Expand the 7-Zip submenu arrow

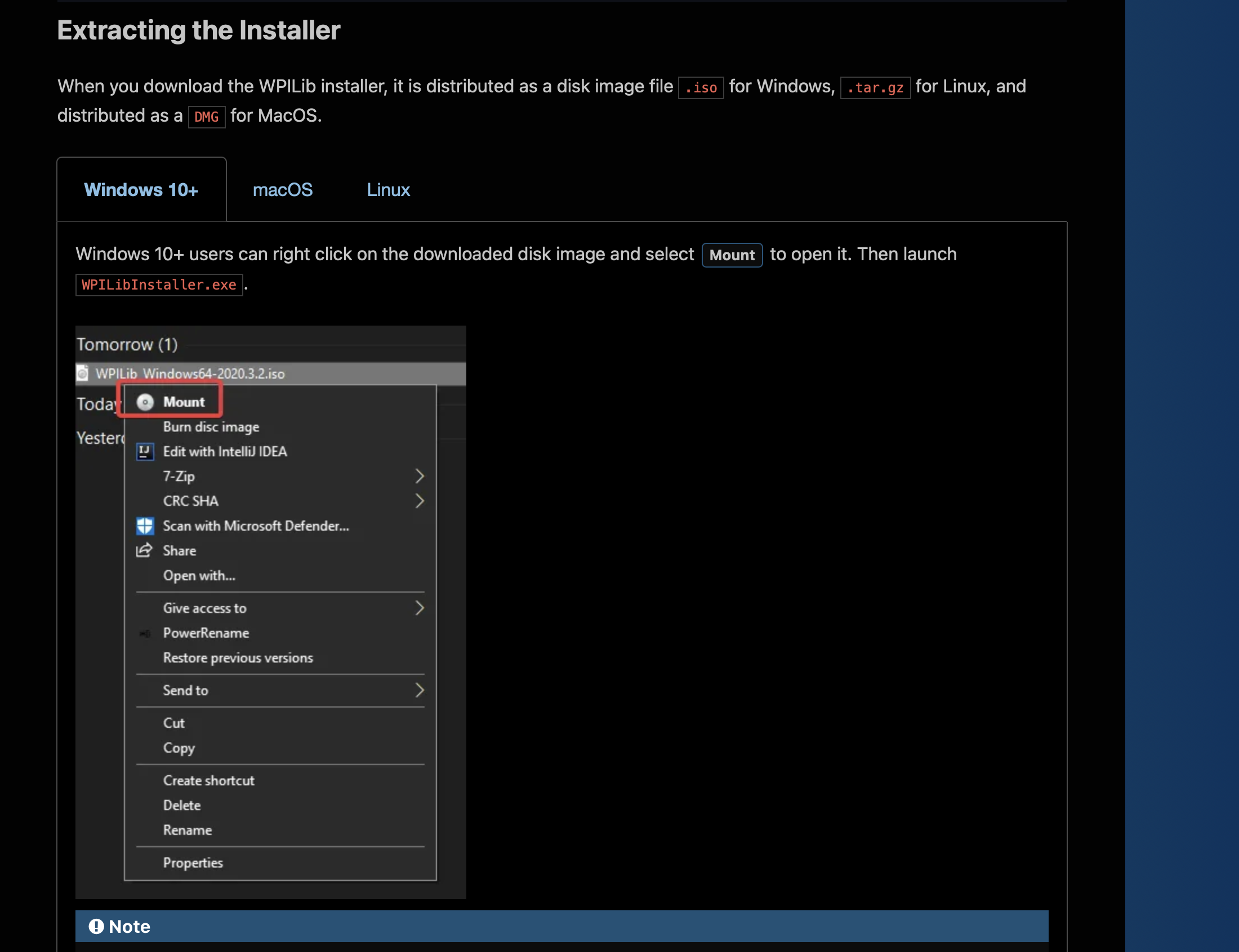coord(419,476)
